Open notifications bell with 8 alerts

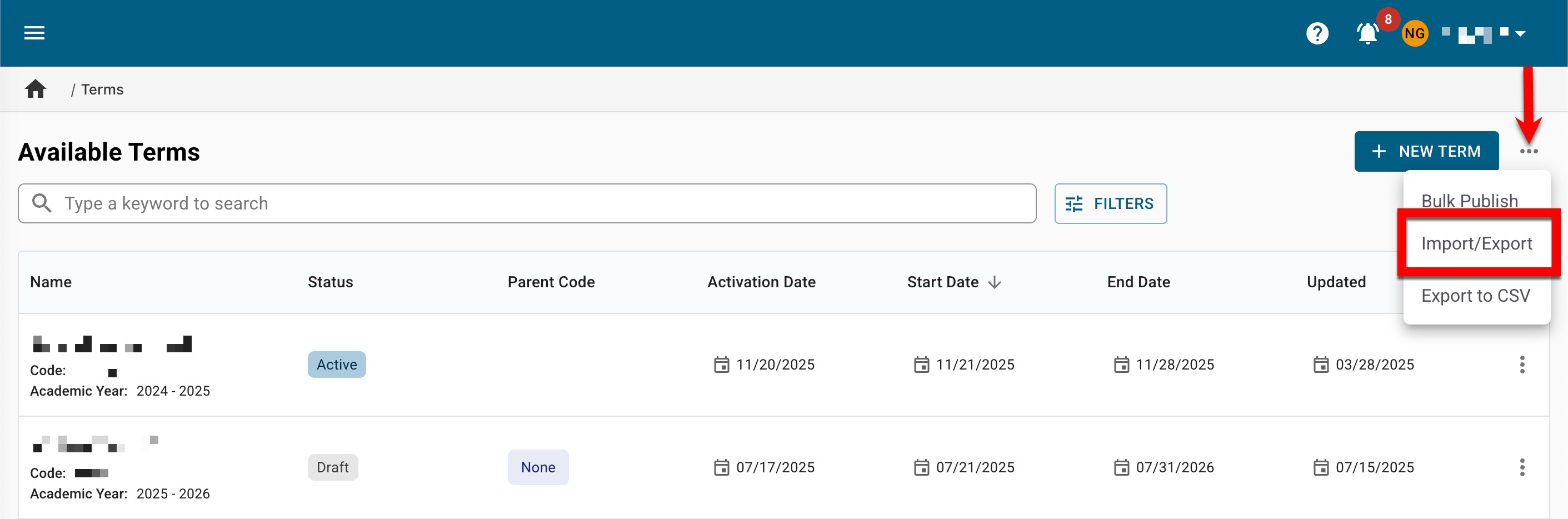(1367, 33)
